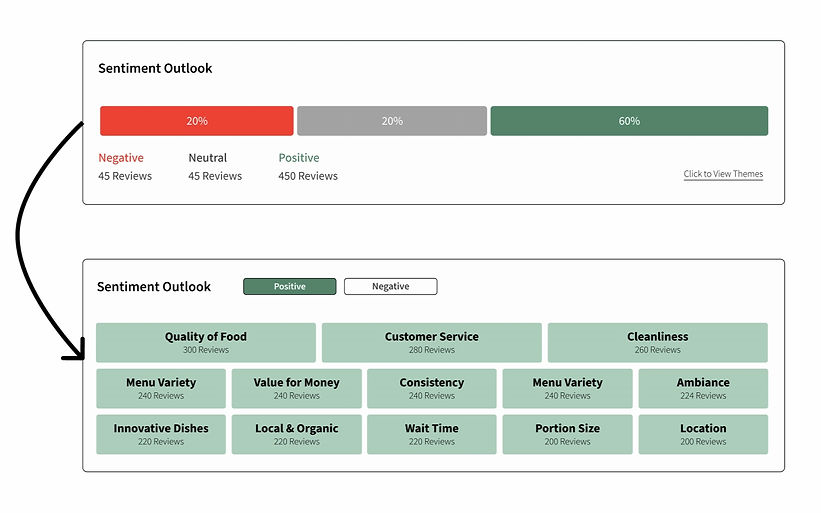This screenshot has width=821, height=513.
Task: Open the Cleanliness theme tile
Action: click(x=657, y=342)
